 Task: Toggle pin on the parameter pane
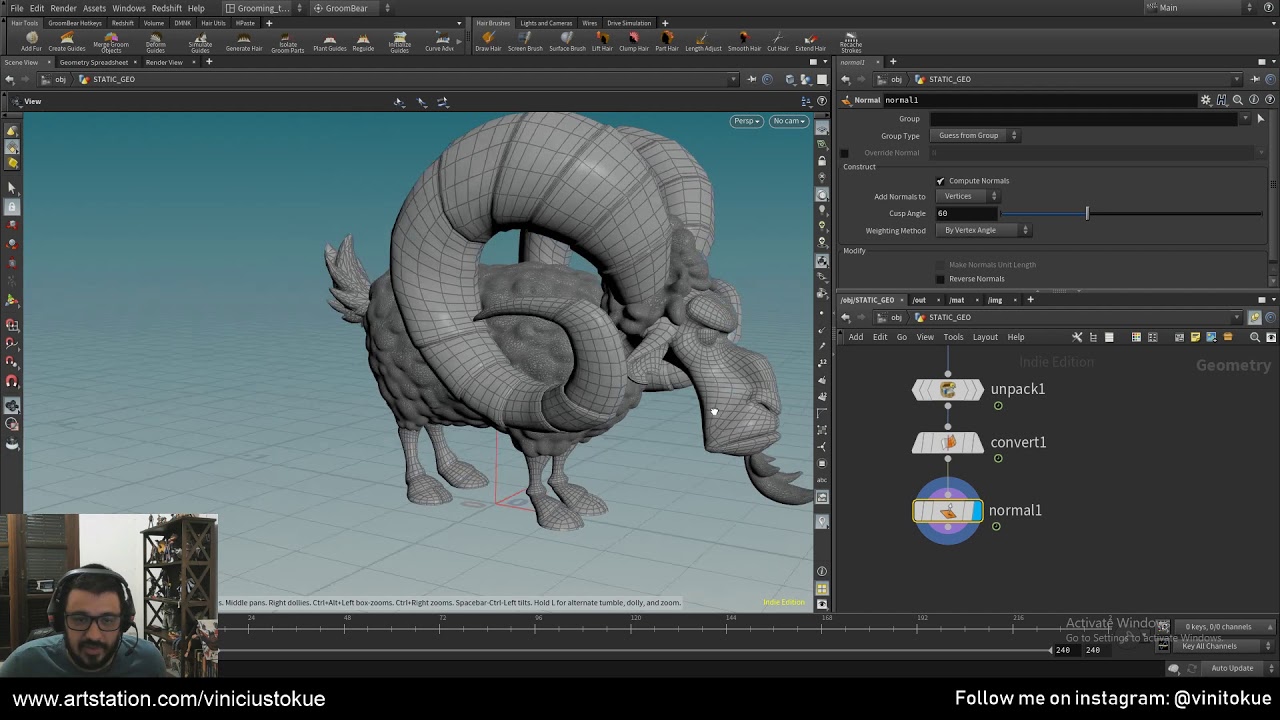pyautogui.click(x=1255, y=79)
